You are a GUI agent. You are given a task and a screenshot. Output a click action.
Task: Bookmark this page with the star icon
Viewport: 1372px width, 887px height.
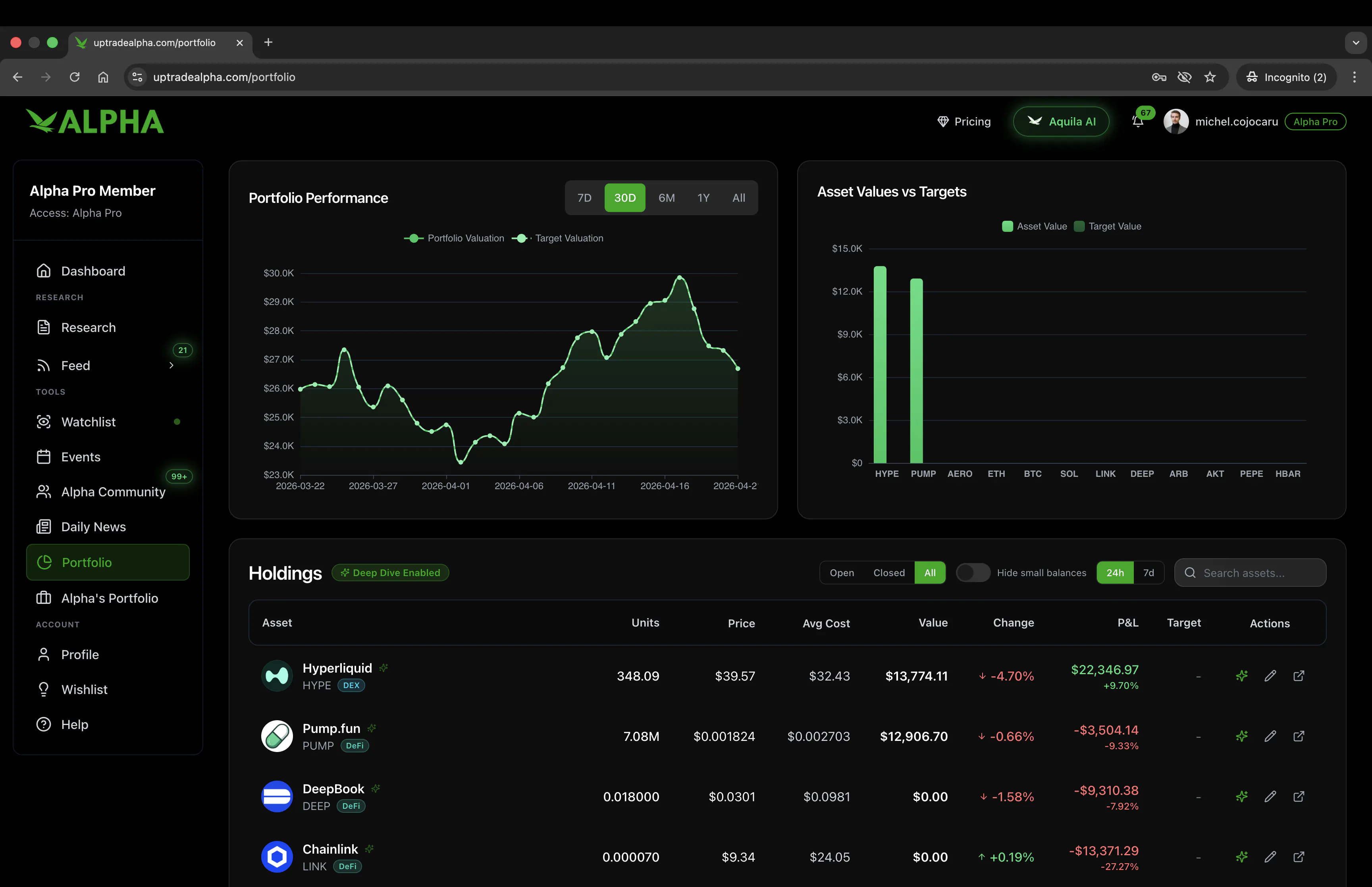pos(1210,77)
